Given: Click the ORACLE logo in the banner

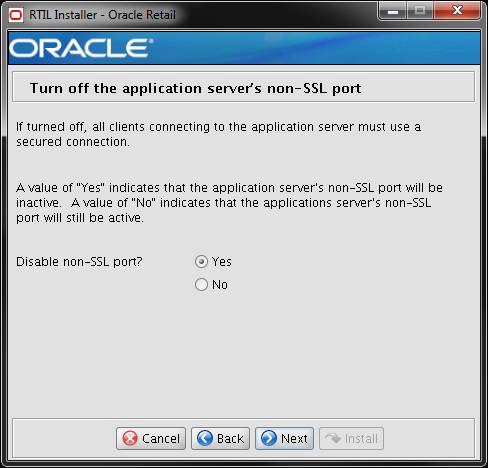Looking at the screenshot, I should pyautogui.click(x=81, y=48).
